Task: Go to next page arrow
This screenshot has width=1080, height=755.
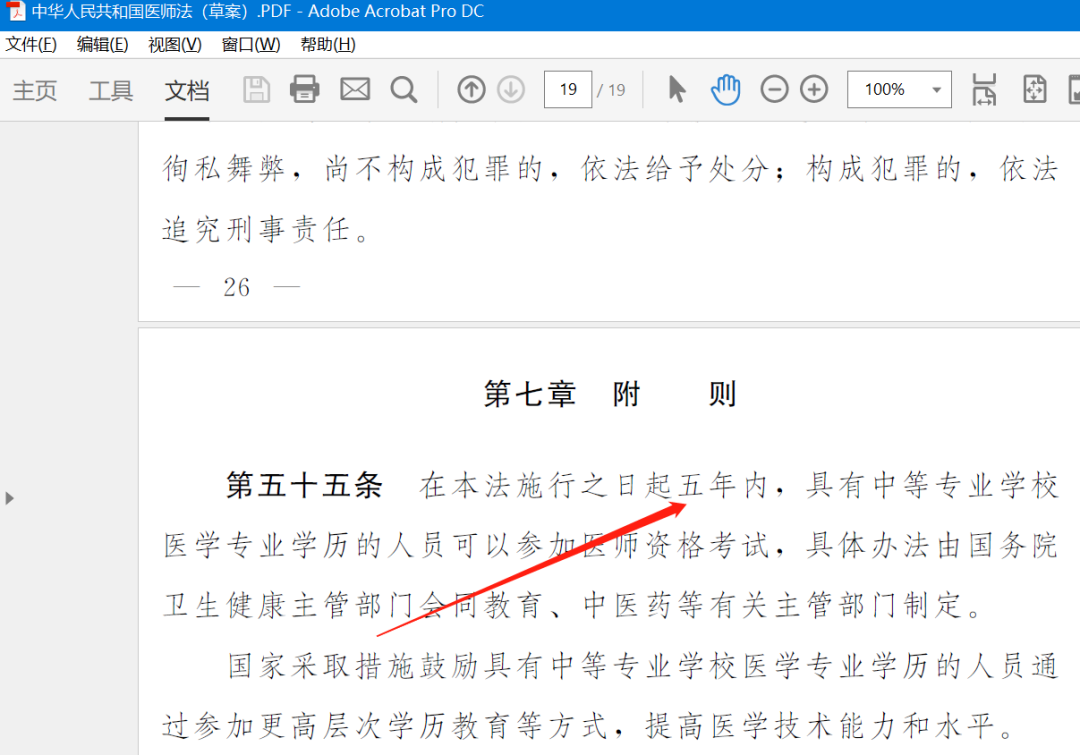Action: point(511,90)
